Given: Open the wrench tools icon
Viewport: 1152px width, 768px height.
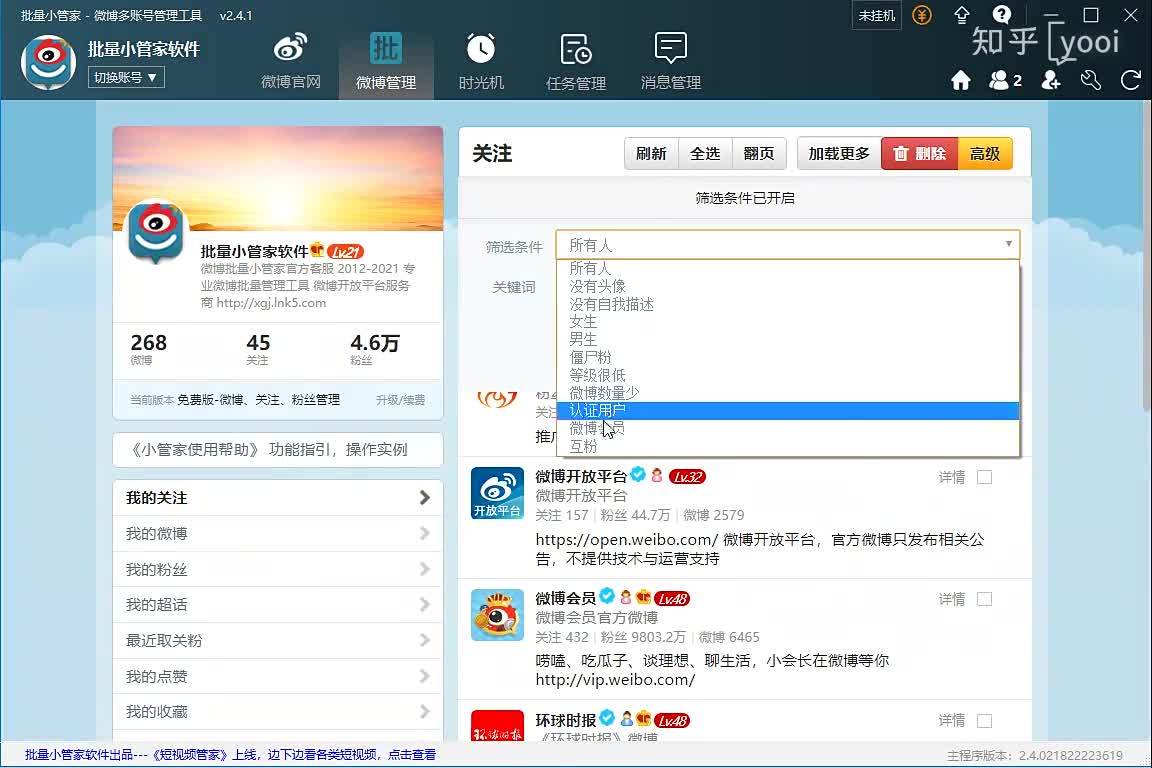Looking at the screenshot, I should click(1091, 81).
